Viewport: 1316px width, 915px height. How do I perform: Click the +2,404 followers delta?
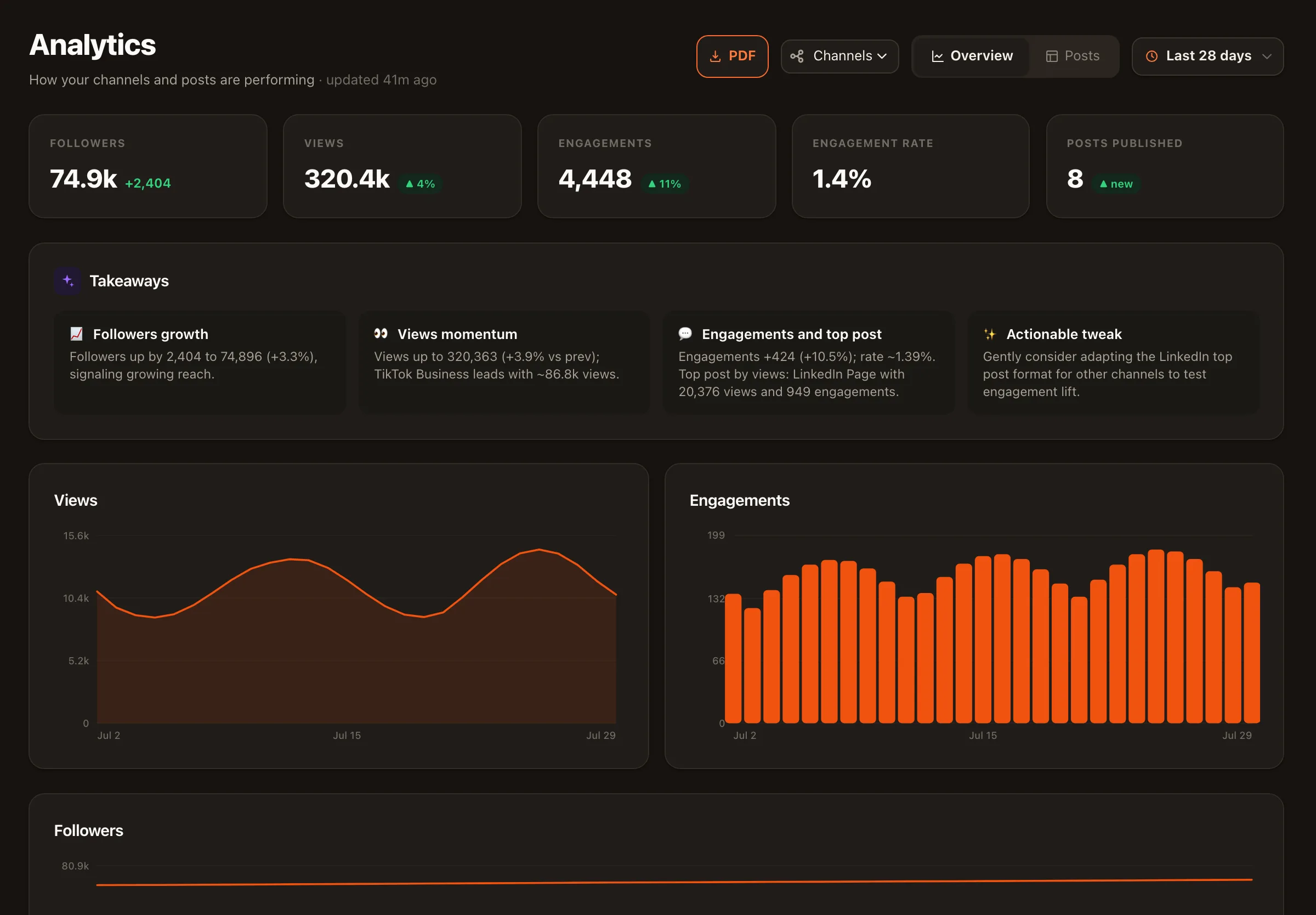click(x=148, y=183)
